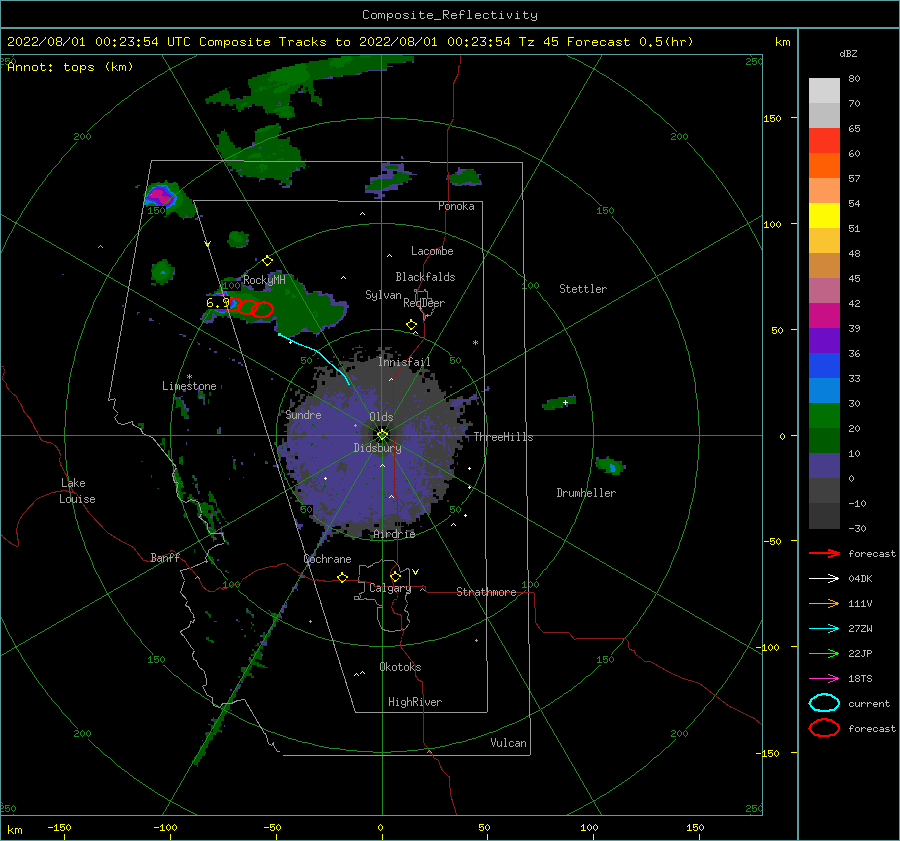
Task: Click the RedDeer city label
Action: [x=424, y=303]
